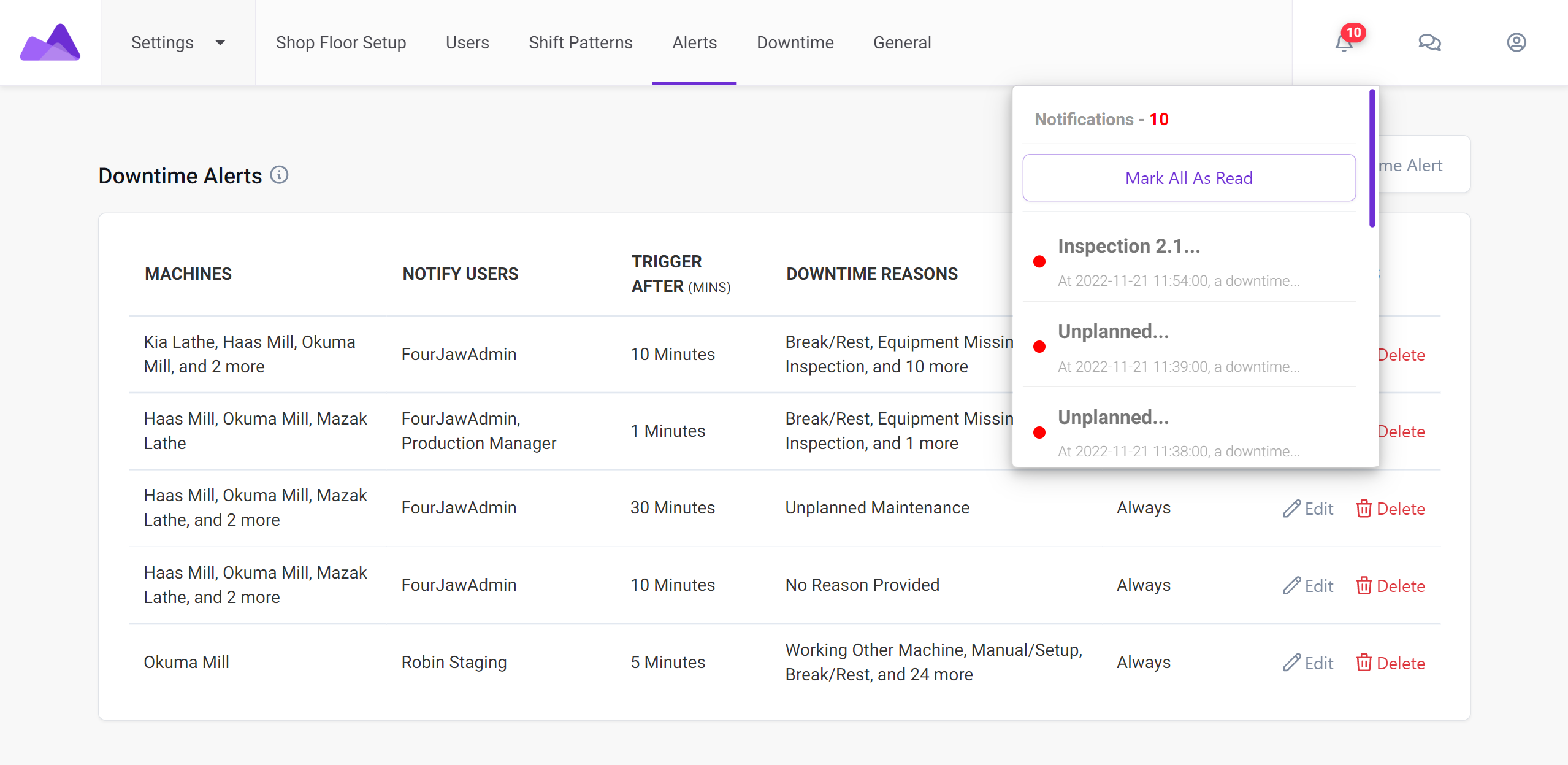Click 'FourJawAdmin, Production Manager' cell

(x=478, y=431)
